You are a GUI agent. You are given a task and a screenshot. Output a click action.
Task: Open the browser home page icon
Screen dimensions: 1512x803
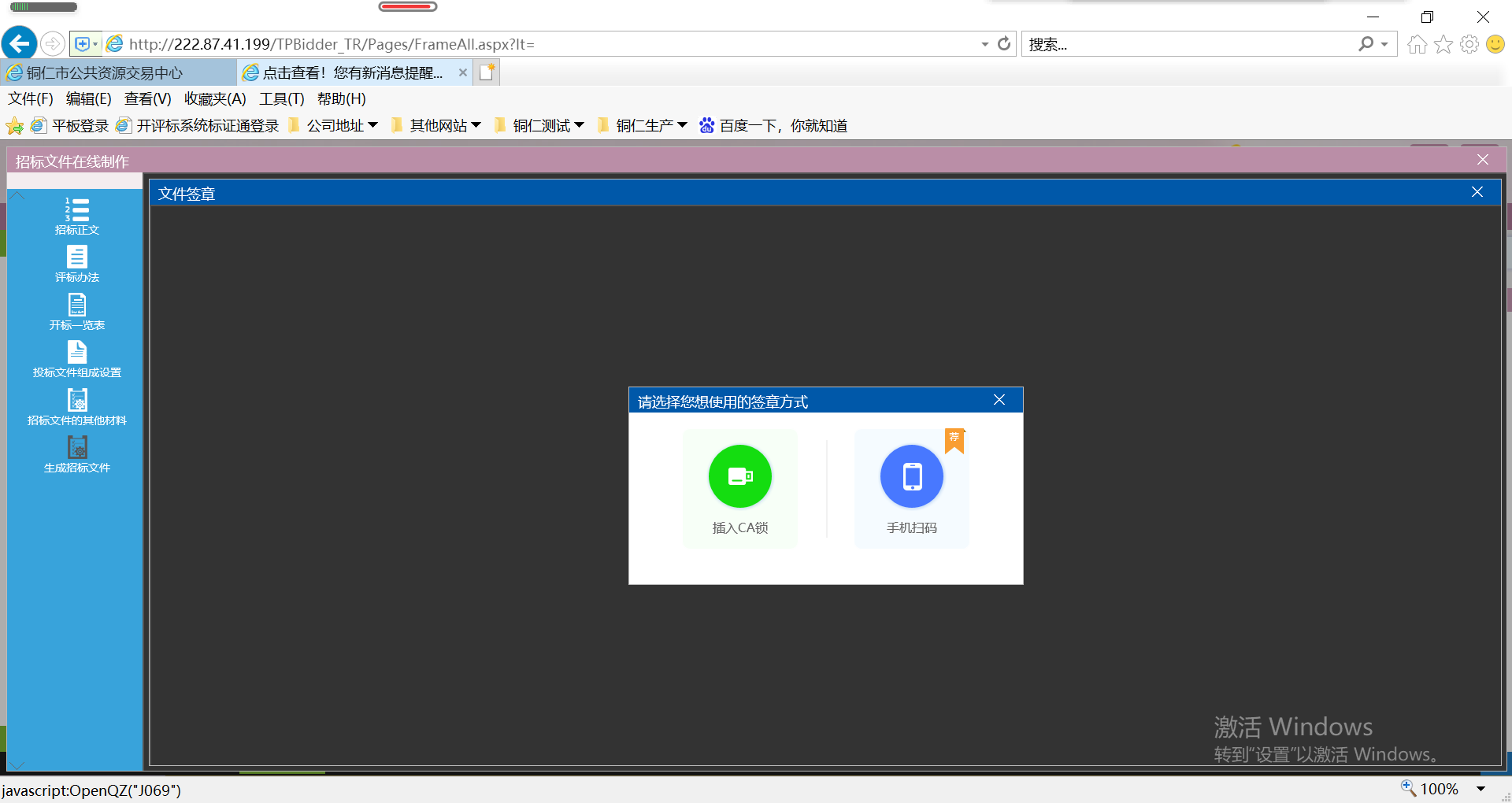(1417, 45)
